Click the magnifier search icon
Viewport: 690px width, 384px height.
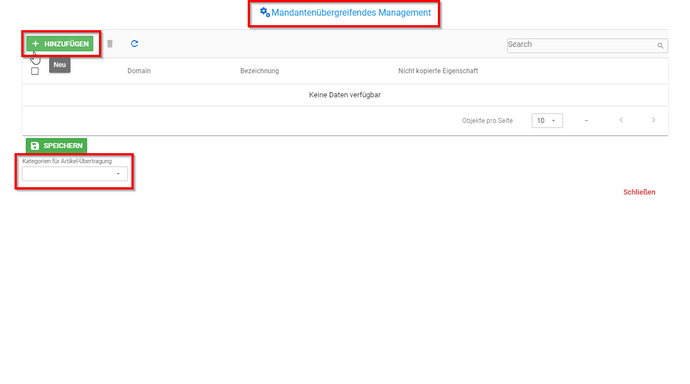pos(661,46)
